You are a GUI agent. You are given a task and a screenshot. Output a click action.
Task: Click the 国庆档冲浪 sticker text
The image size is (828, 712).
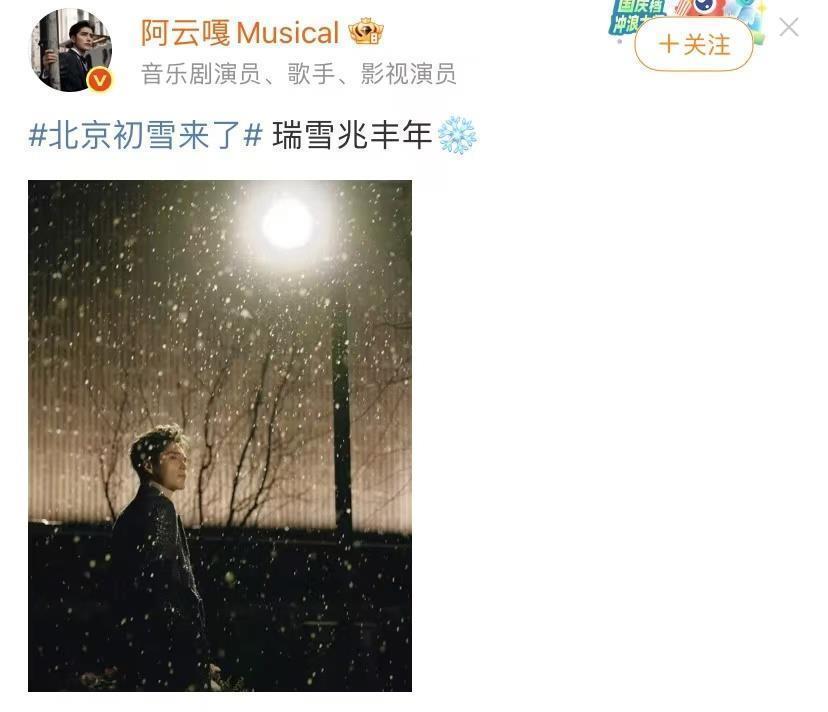(x=636, y=15)
